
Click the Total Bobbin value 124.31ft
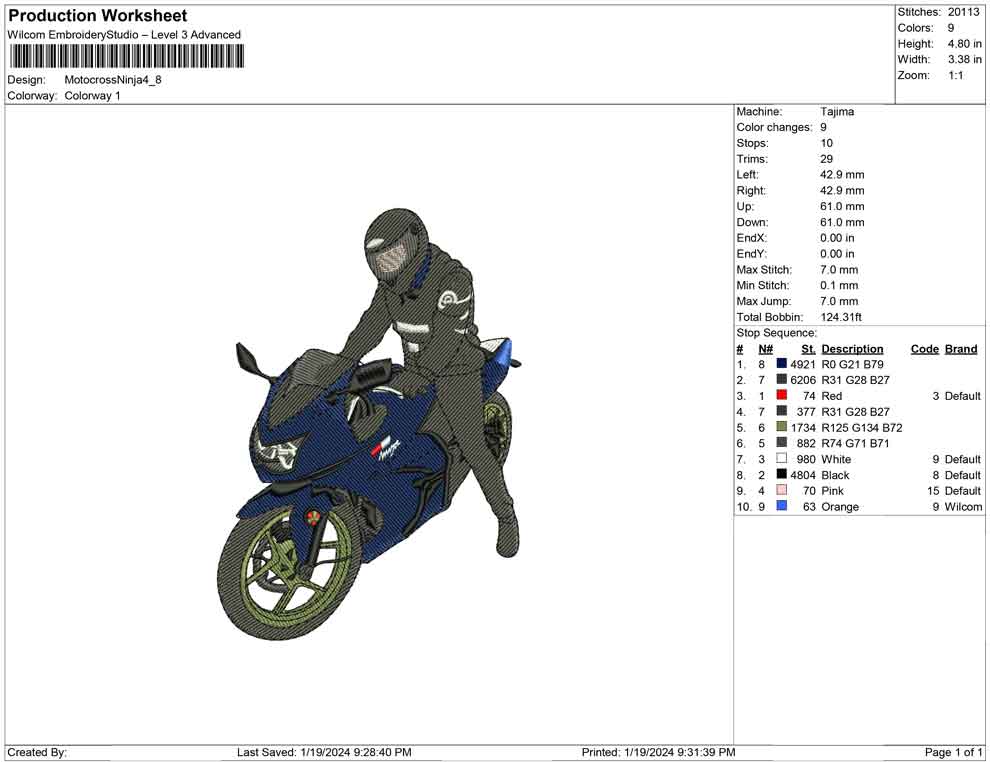pos(841,316)
